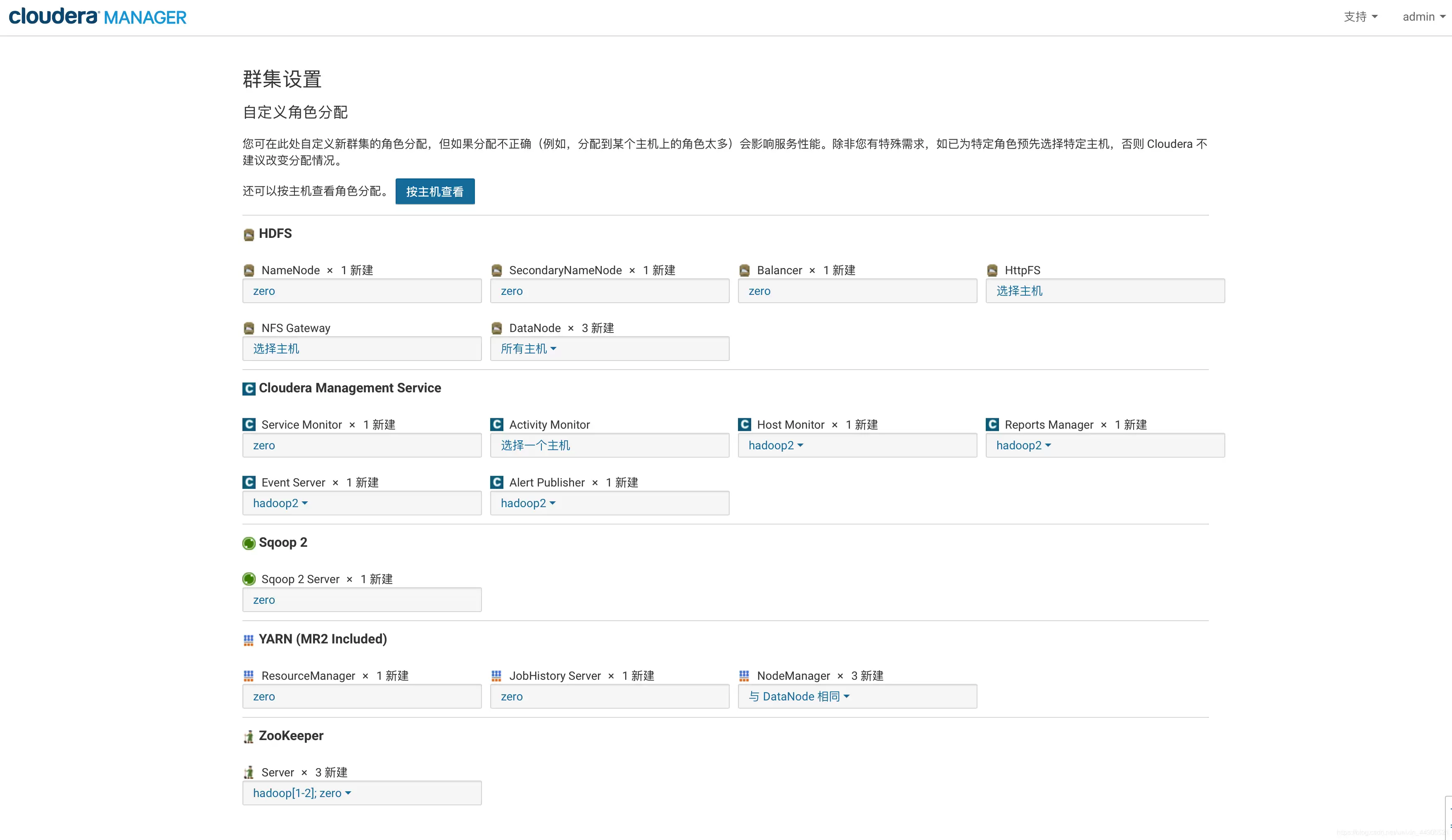The width and height of the screenshot is (1452, 840).
Task: Click the NodeManager role icon
Action: click(745, 676)
